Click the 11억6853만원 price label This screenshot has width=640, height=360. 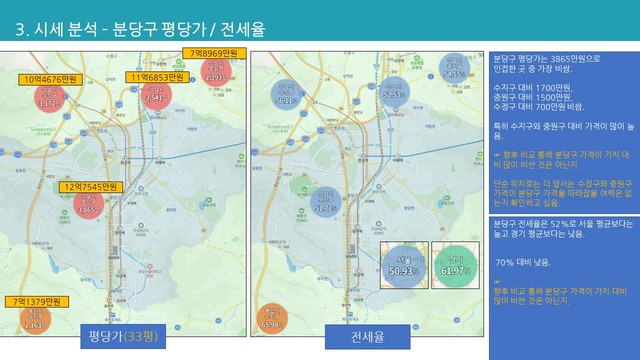point(157,77)
